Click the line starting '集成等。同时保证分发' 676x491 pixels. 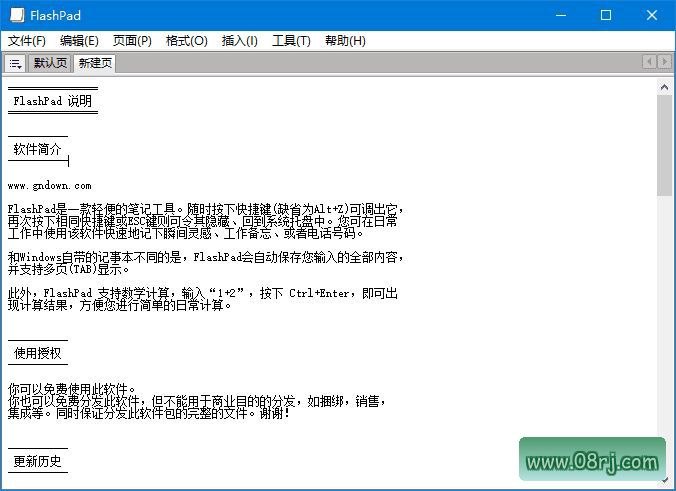tap(149, 413)
